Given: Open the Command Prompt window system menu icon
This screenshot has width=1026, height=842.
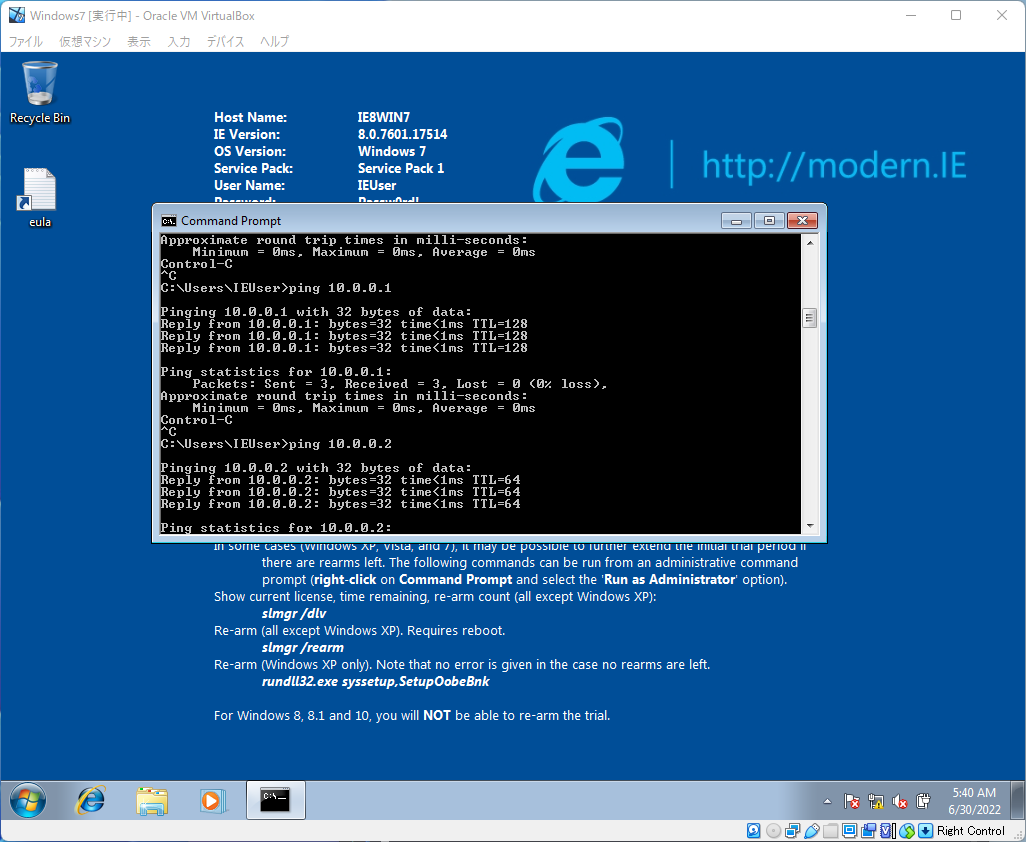Looking at the screenshot, I should click(x=168, y=220).
